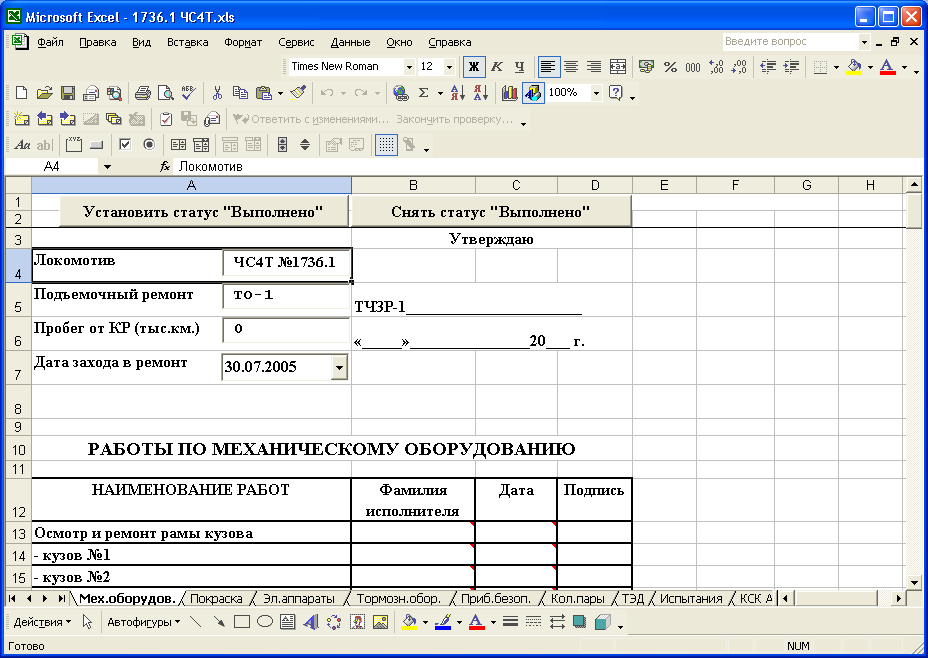
Task: Select the Line drawing tool
Action: pyautogui.click(x=195, y=622)
